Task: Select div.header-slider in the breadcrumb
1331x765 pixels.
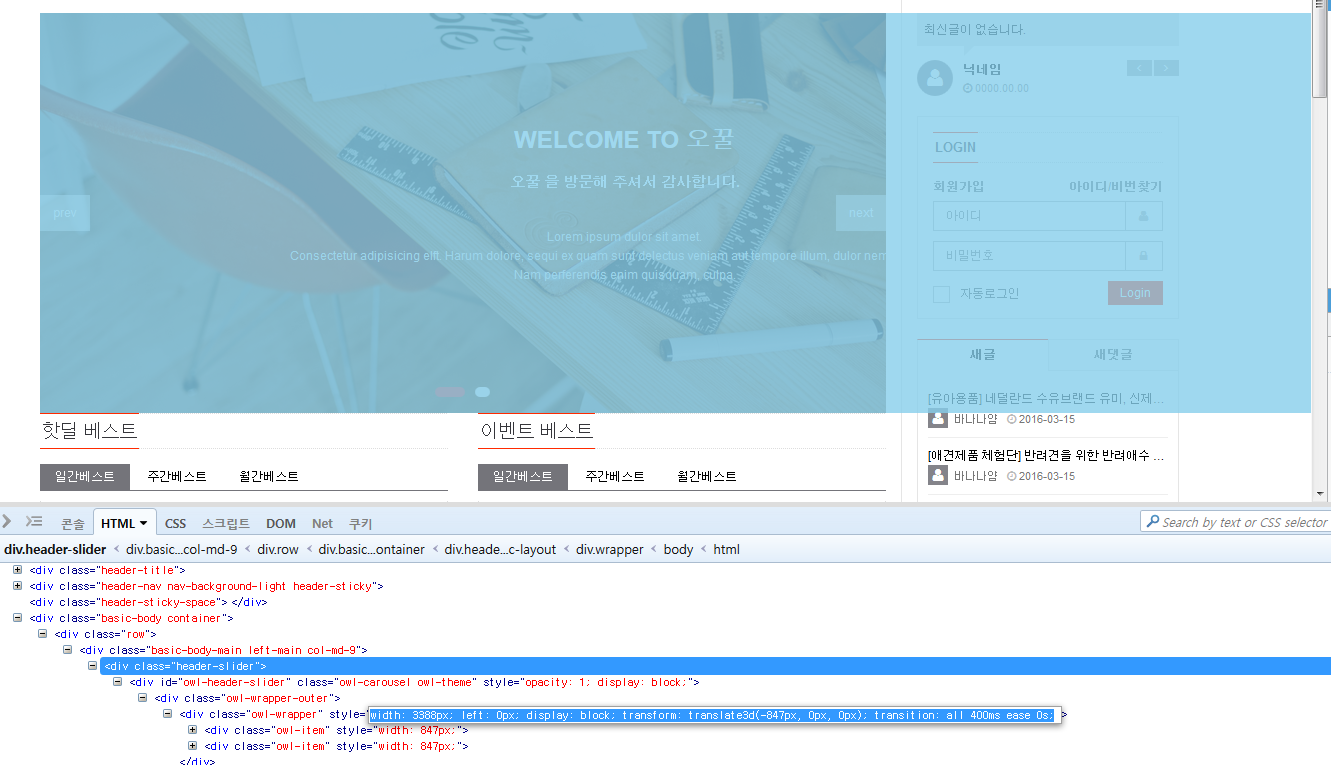Action: (x=55, y=549)
